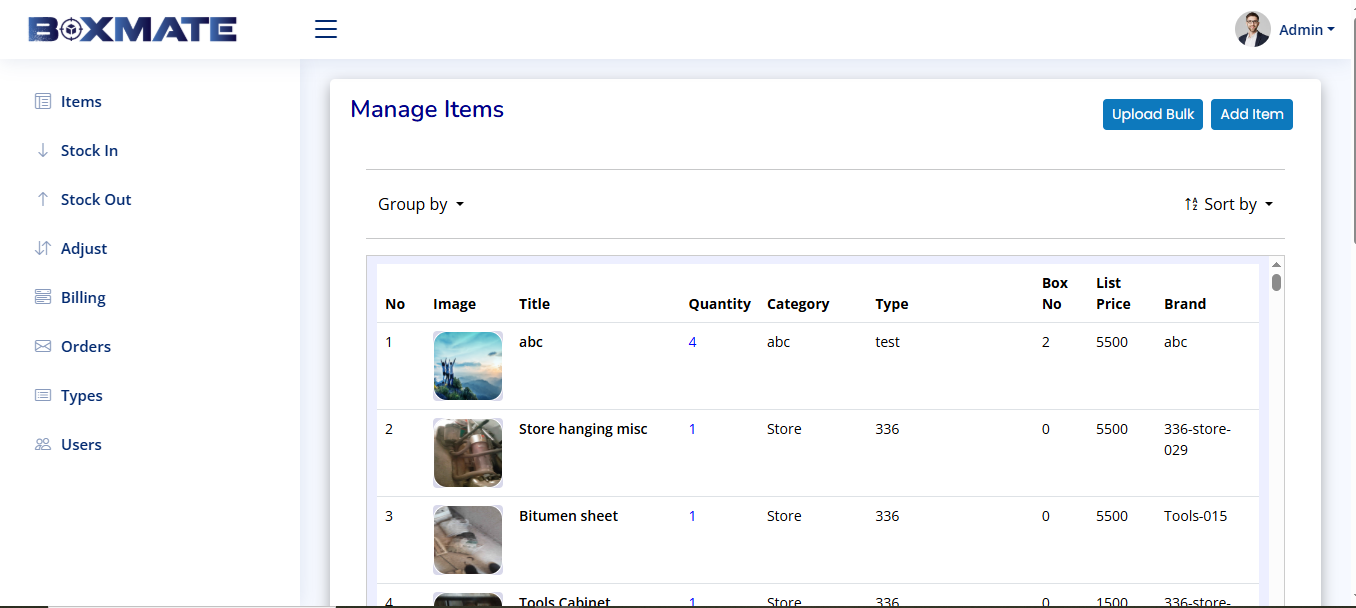Viewport: 1356px width, 608px height.
Task: Open the Users menu item
Action: [x=81, y=444]
